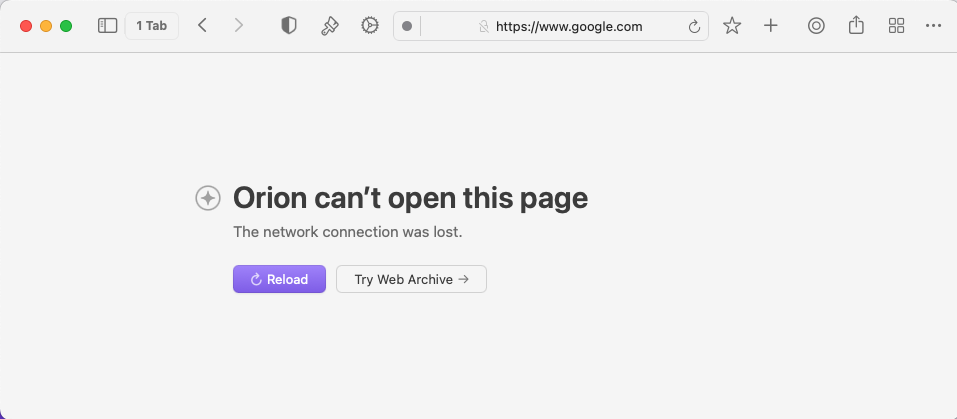This screenshot has width=957, height=419.
Task: Maximize the window with green button
Action: point(66,26)
